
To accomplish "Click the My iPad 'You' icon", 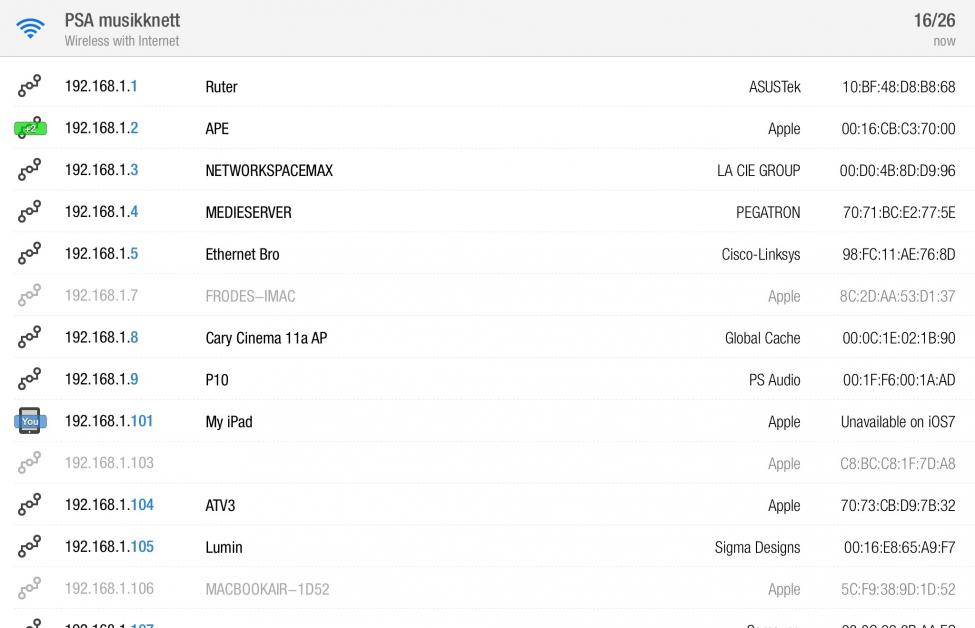I will coord(30,421).
